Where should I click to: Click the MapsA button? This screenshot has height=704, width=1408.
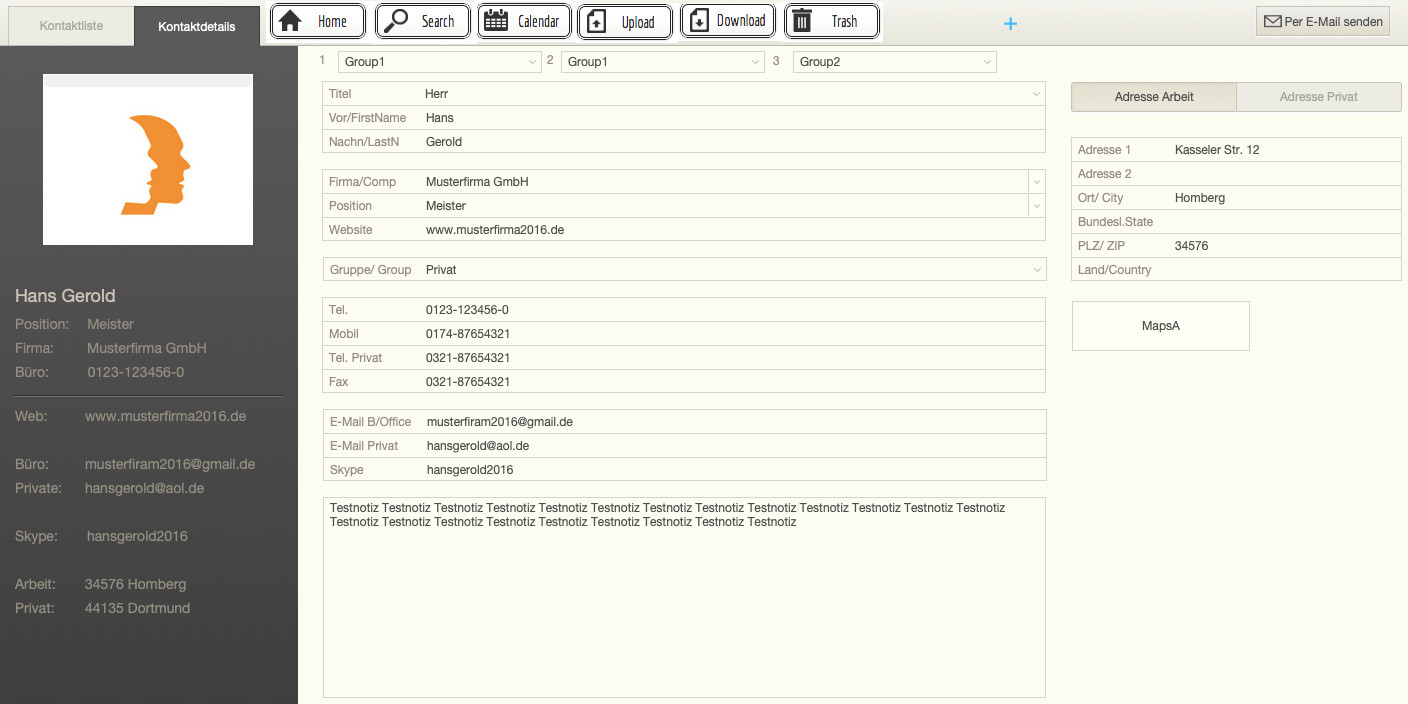click(x=1161, y=326)
